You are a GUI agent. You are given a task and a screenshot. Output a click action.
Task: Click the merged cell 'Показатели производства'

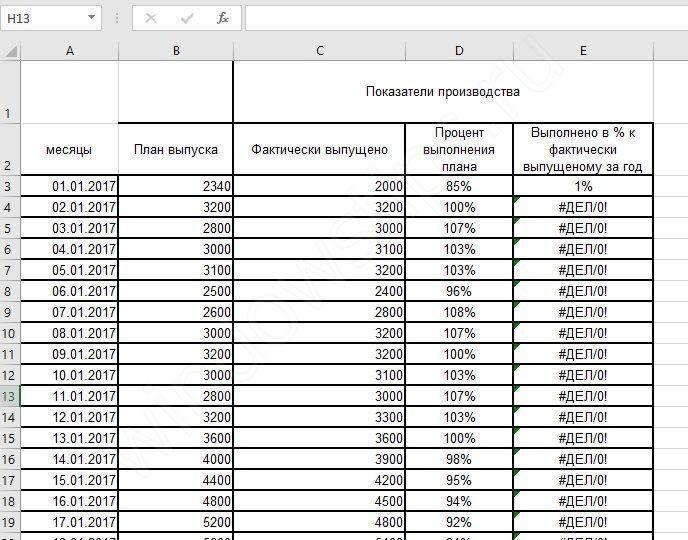click(x=443, y=92)
